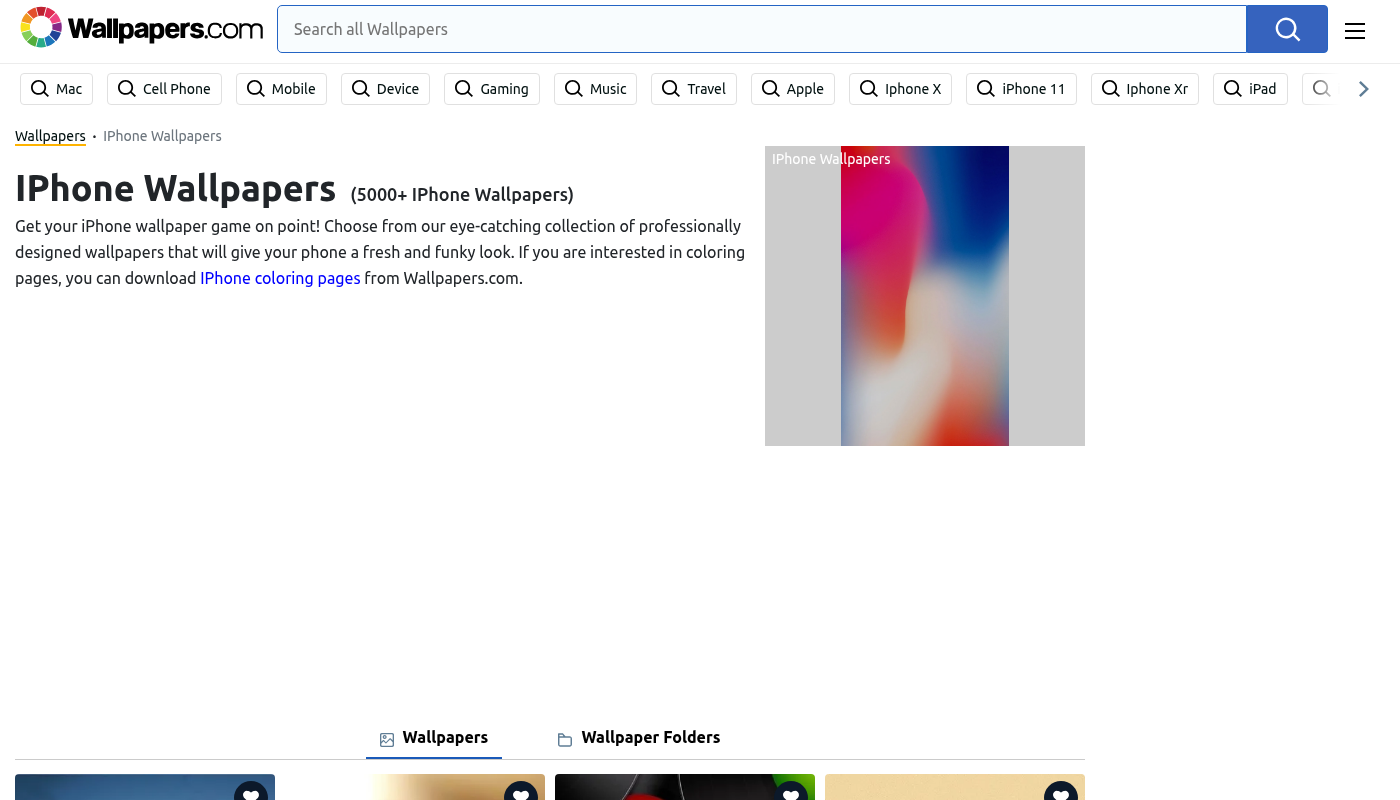
Task: Heart the third wallpaper thumbnail
Action: click(791, 792)
